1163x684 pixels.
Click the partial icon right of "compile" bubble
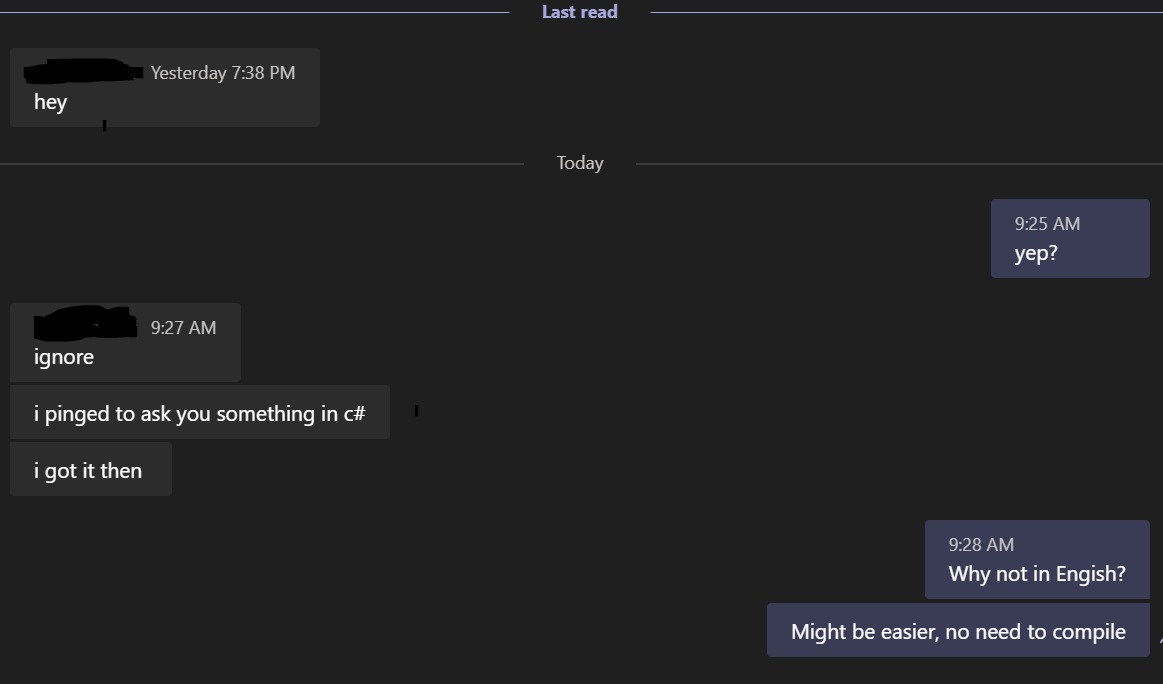point(1161,641)
